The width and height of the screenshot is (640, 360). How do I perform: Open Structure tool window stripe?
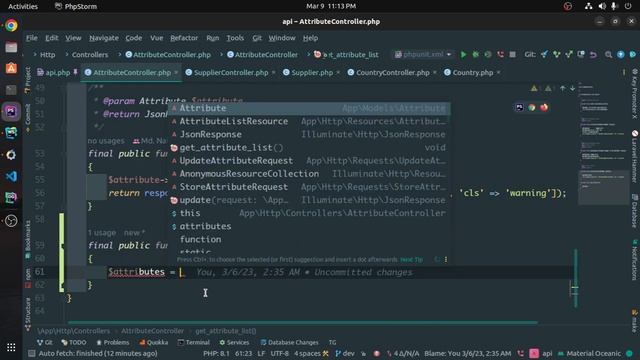click(x=28, y=314)
